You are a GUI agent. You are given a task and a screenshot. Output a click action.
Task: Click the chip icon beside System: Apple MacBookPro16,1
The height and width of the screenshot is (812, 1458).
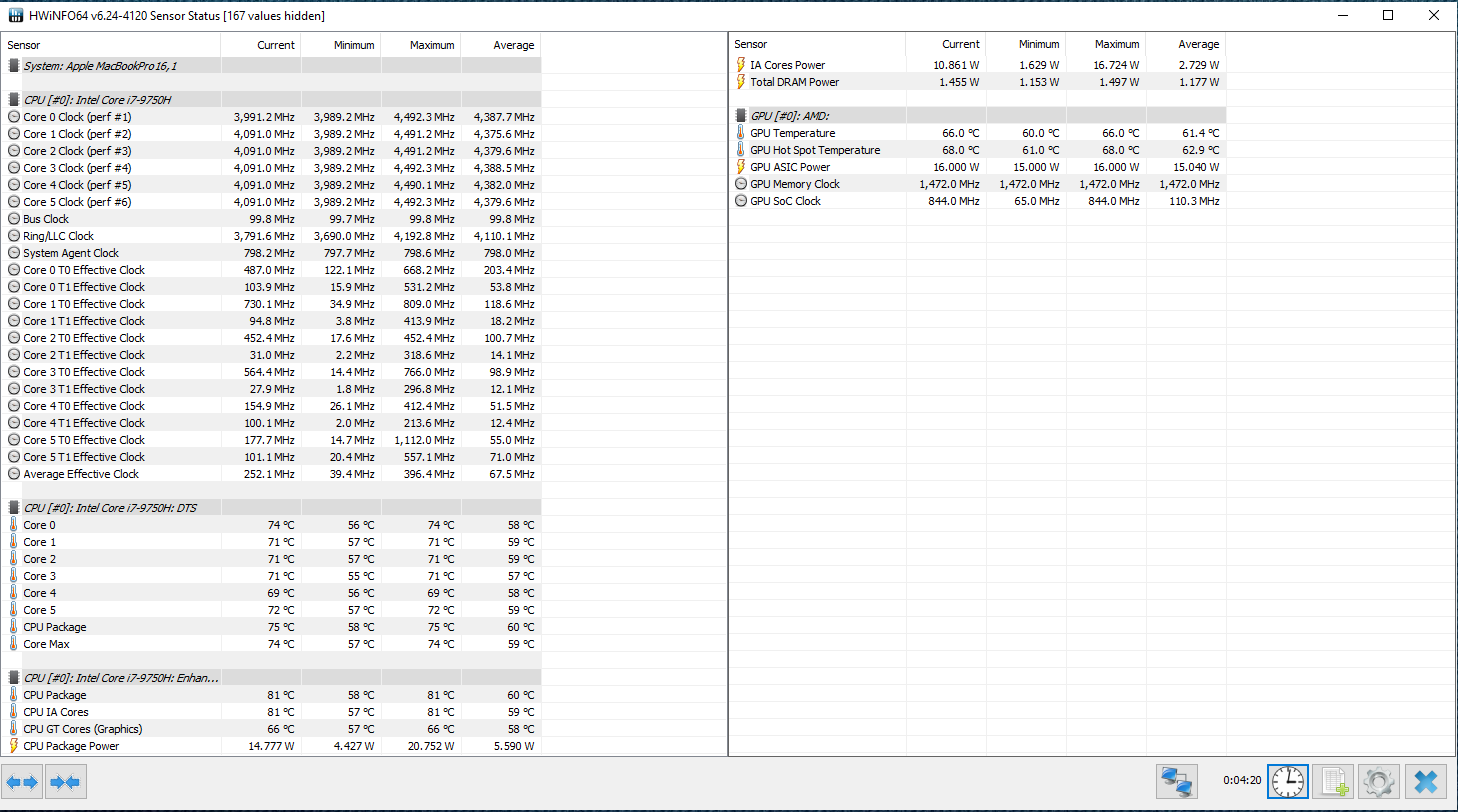click(14, 66)
